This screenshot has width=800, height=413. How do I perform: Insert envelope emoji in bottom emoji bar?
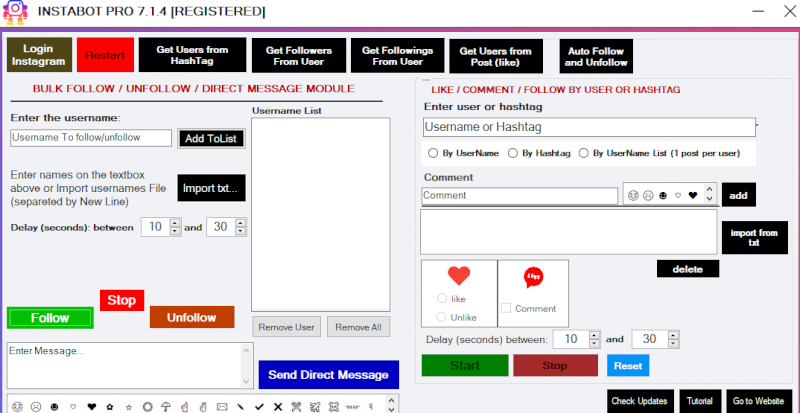221,407
